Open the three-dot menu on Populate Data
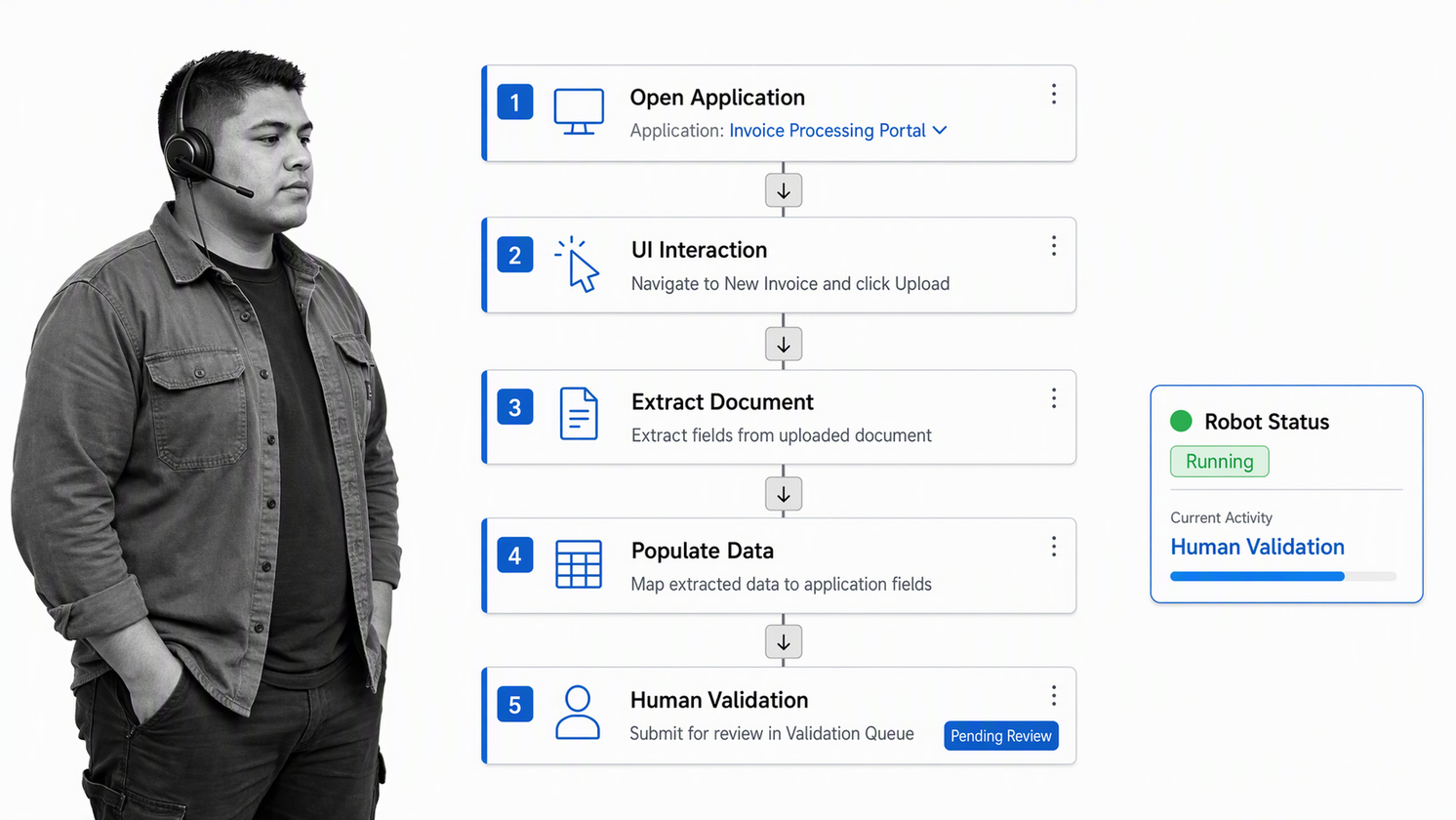1456x820 pixels. [x=1054, y=547]
